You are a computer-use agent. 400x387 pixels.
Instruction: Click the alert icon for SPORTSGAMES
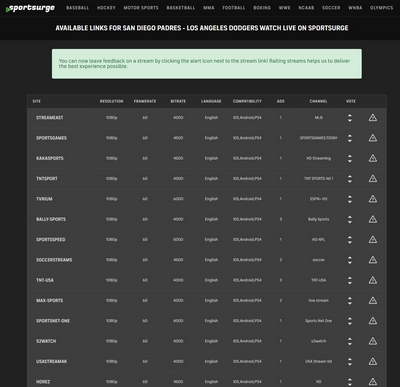(x=373, y=138)
